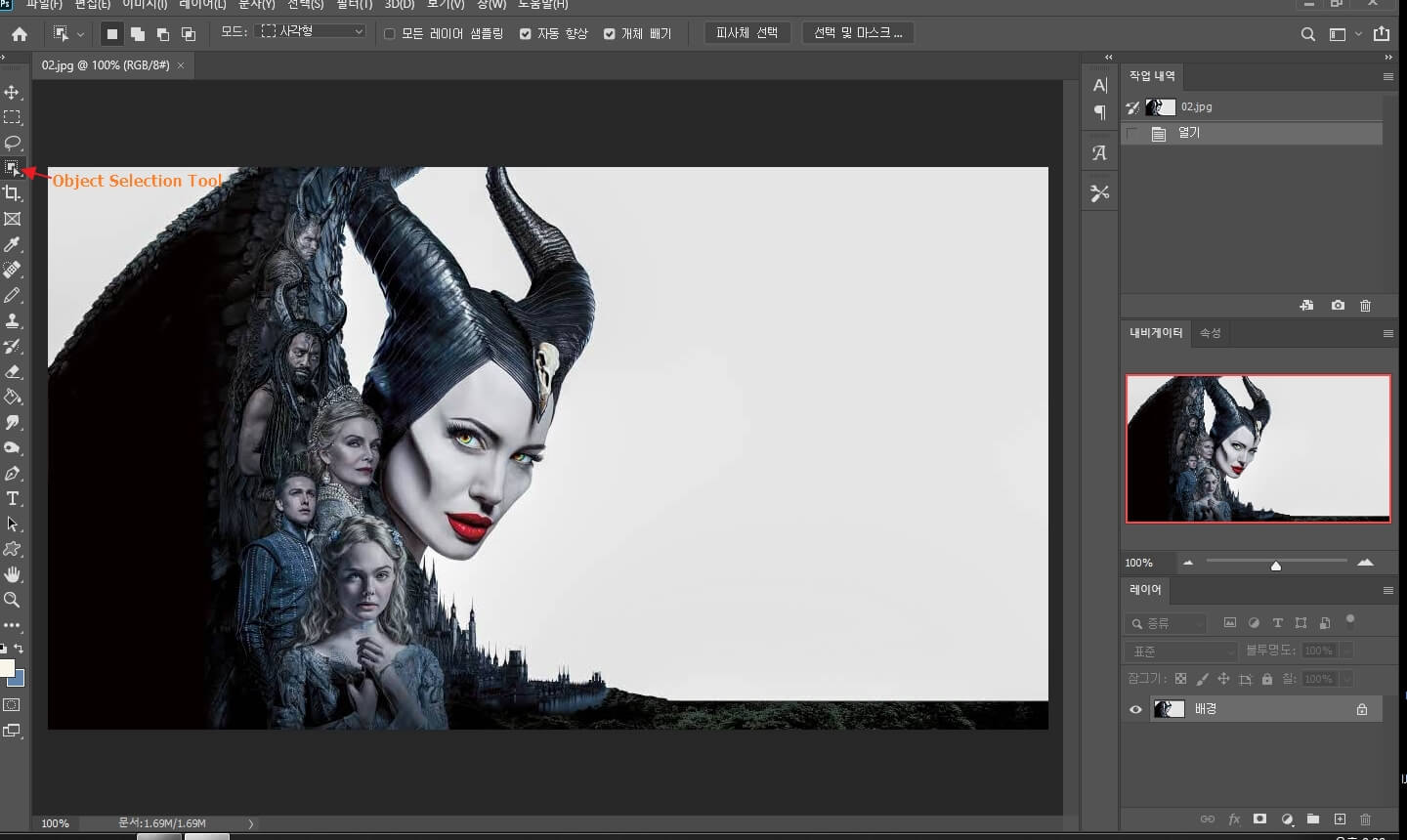Screen dimensions: 1407x840
Task: Open blend mode dropdown (표준)
Action: click(1182, 651)
